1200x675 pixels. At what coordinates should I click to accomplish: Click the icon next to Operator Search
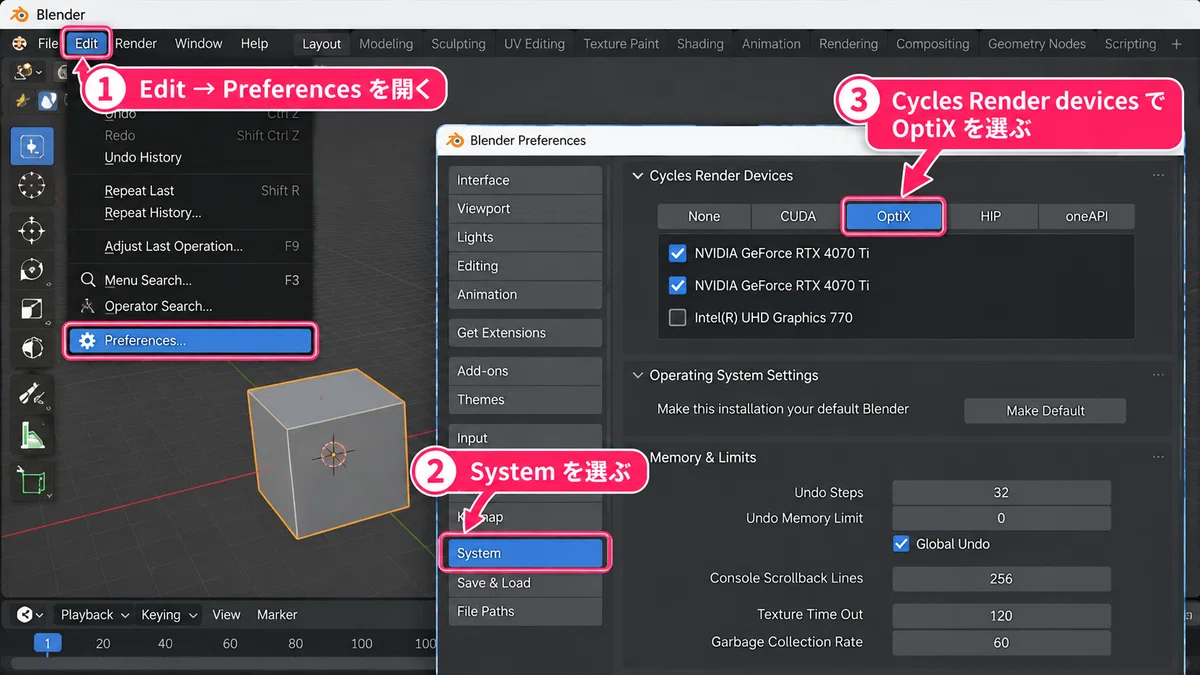pyautogui.click(x=88, y=306)
